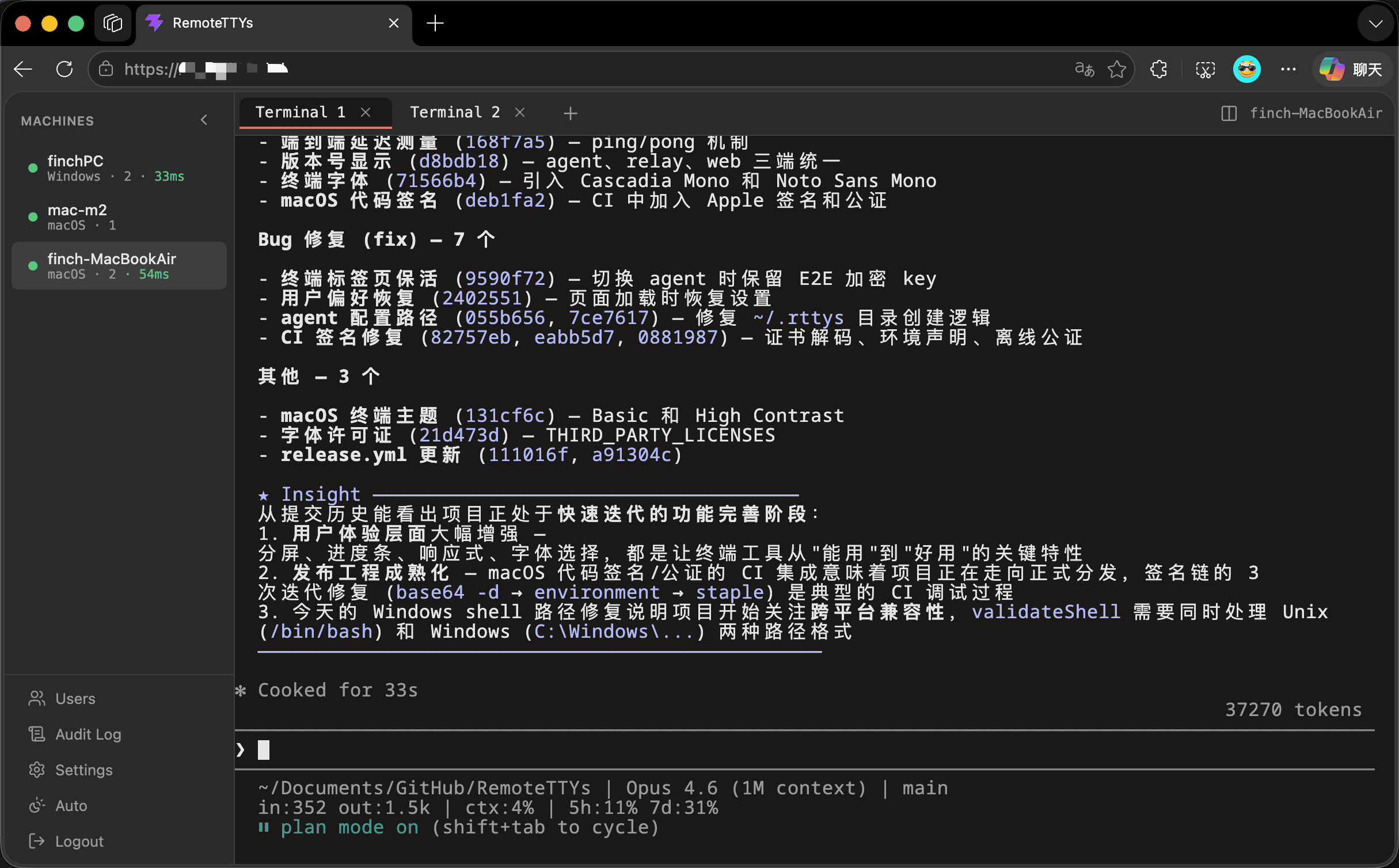1399x868 pixels.
Task: Expand the browser tab list chevron
Action: pyautogui.click(x=1376, y=24)
